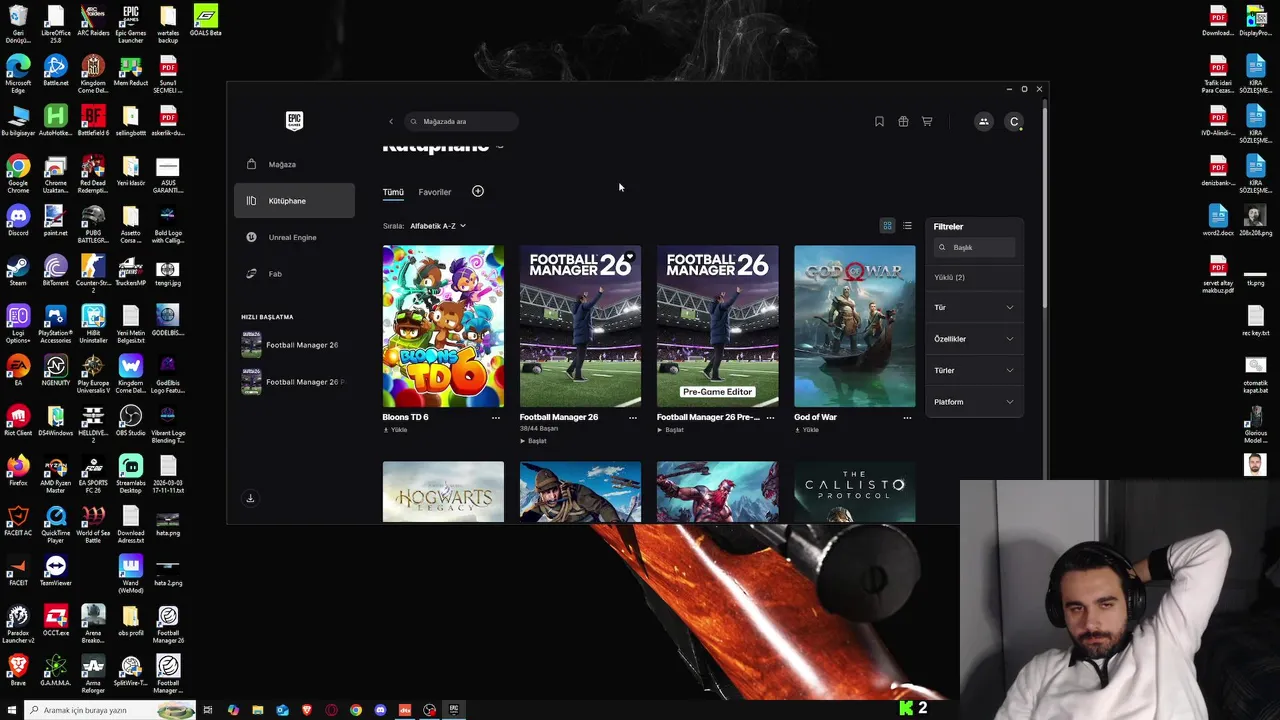Viewport: 1280px width, 720px height.
Task: Open God of War options menu
Action: pos(907,418)
